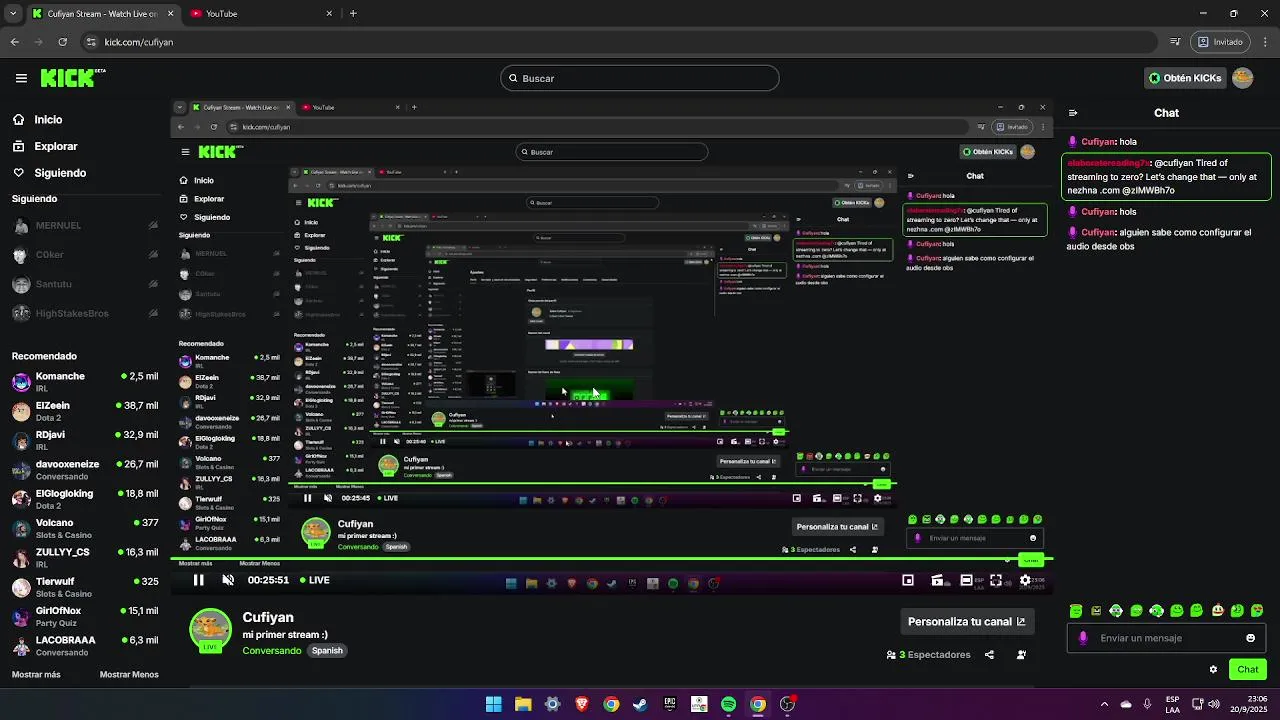This screenshot has height=720, width=1280.
Task: Open OBS Studio from the taskbar
Action: coord(787,704)
